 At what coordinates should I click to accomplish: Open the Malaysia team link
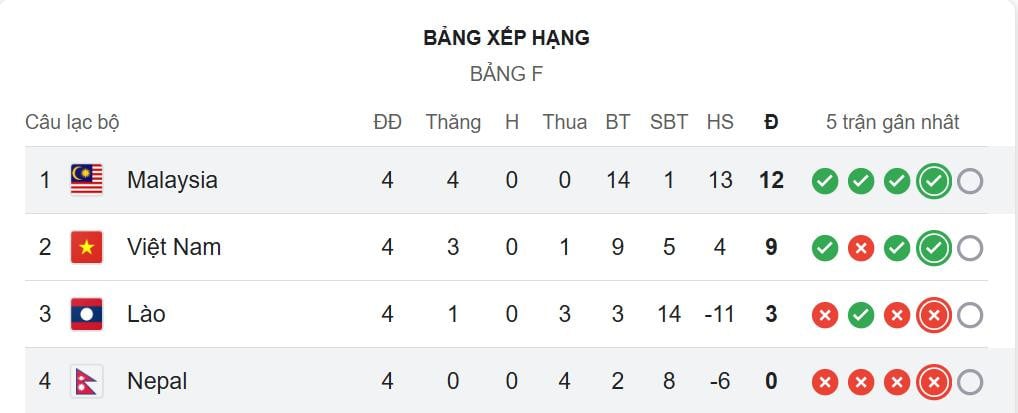[x=172, y=180]
